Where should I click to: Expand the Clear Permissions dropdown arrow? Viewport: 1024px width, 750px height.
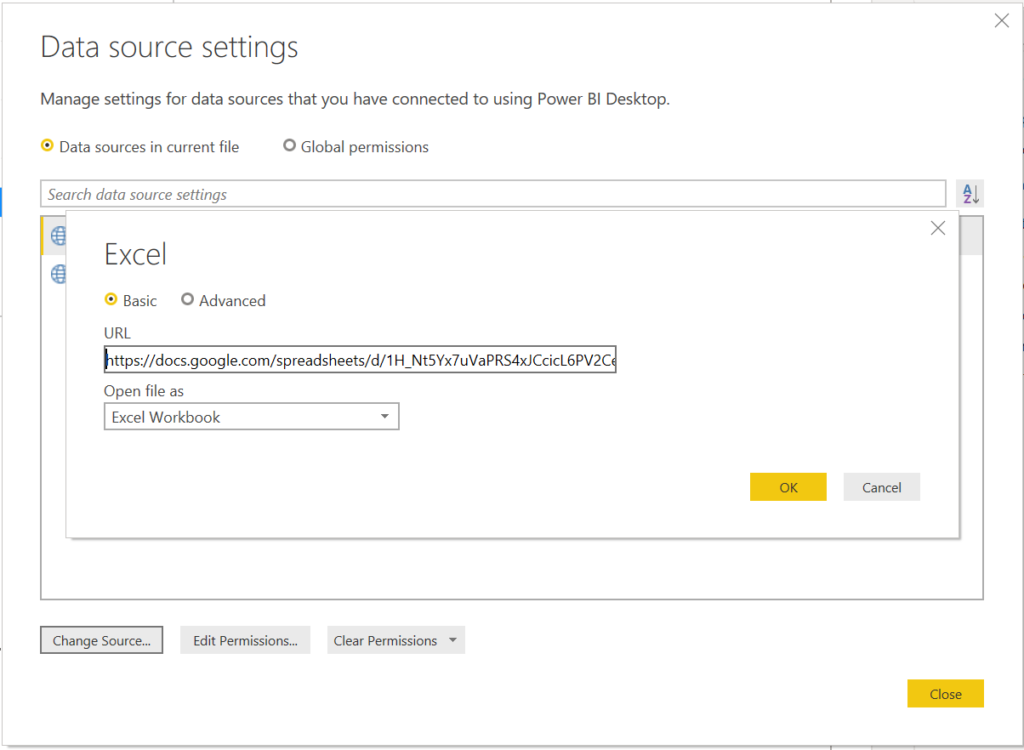click(454, 641)
